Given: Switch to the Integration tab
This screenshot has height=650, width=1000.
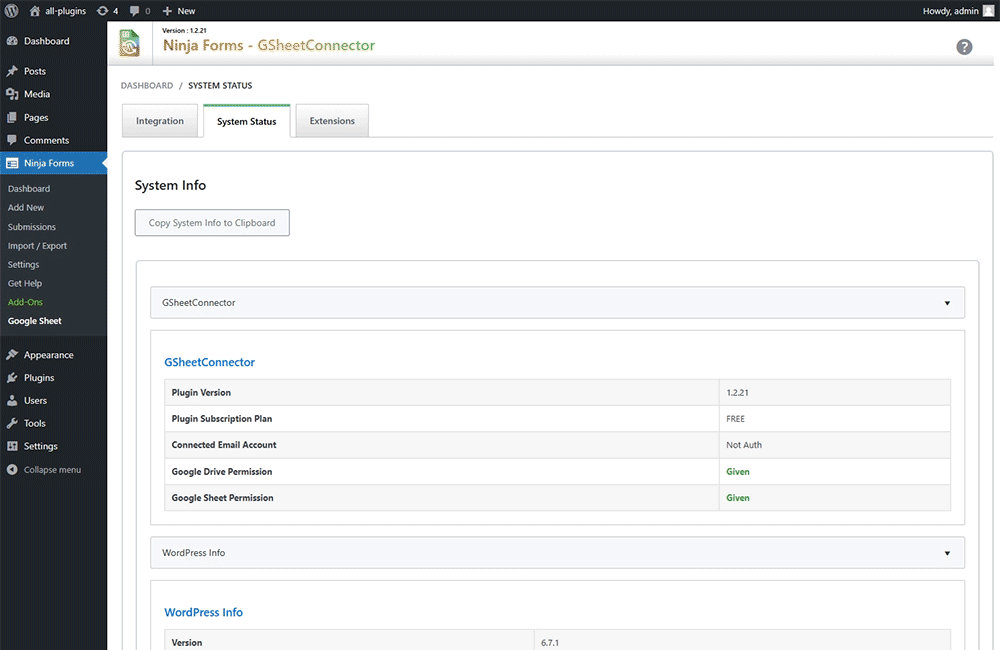Looking at the screenshot, I should point(160,121).
